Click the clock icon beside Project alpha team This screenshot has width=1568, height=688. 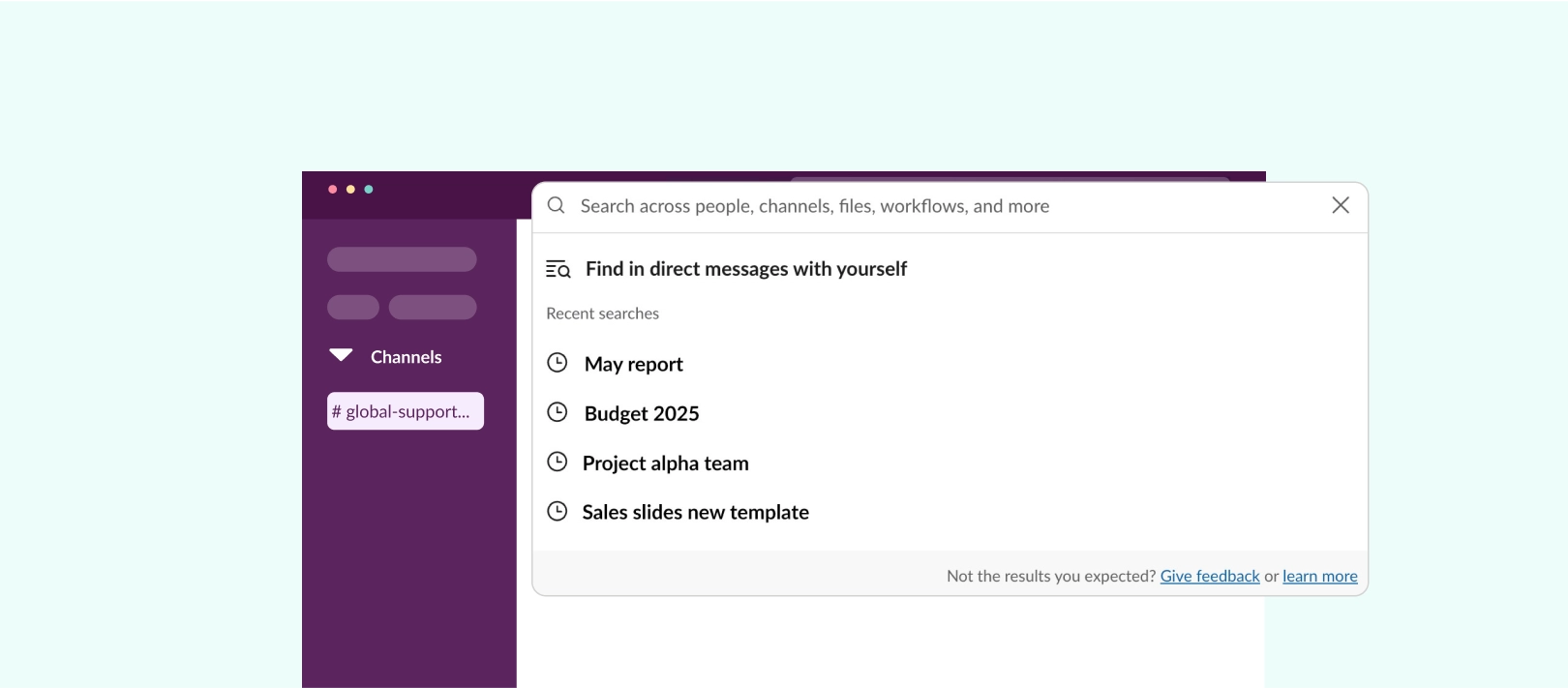click(x=558, y=462)
